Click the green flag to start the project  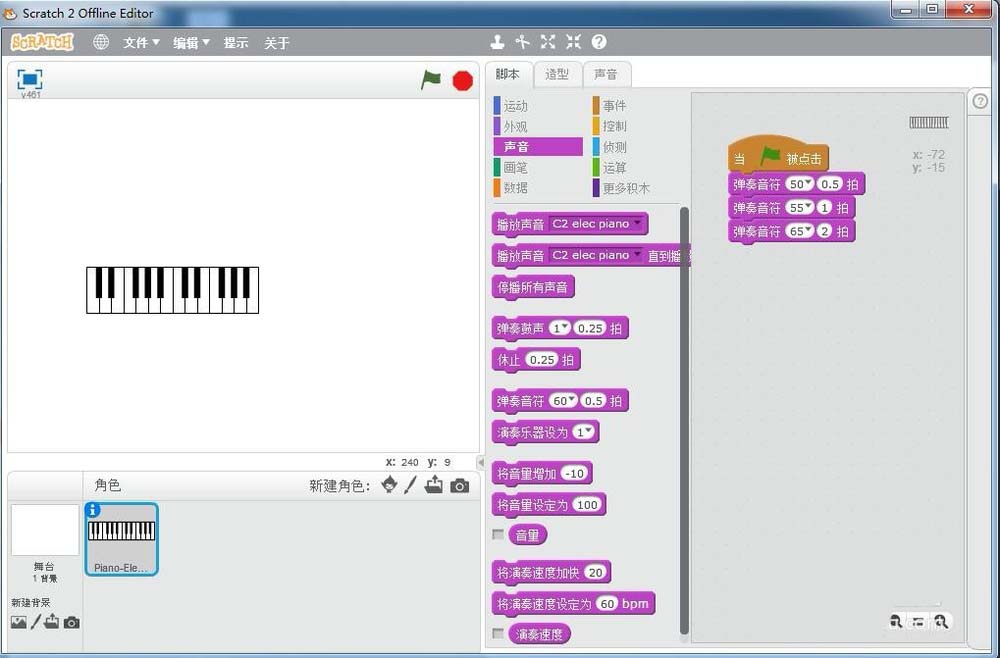click(x=431, y=81)
